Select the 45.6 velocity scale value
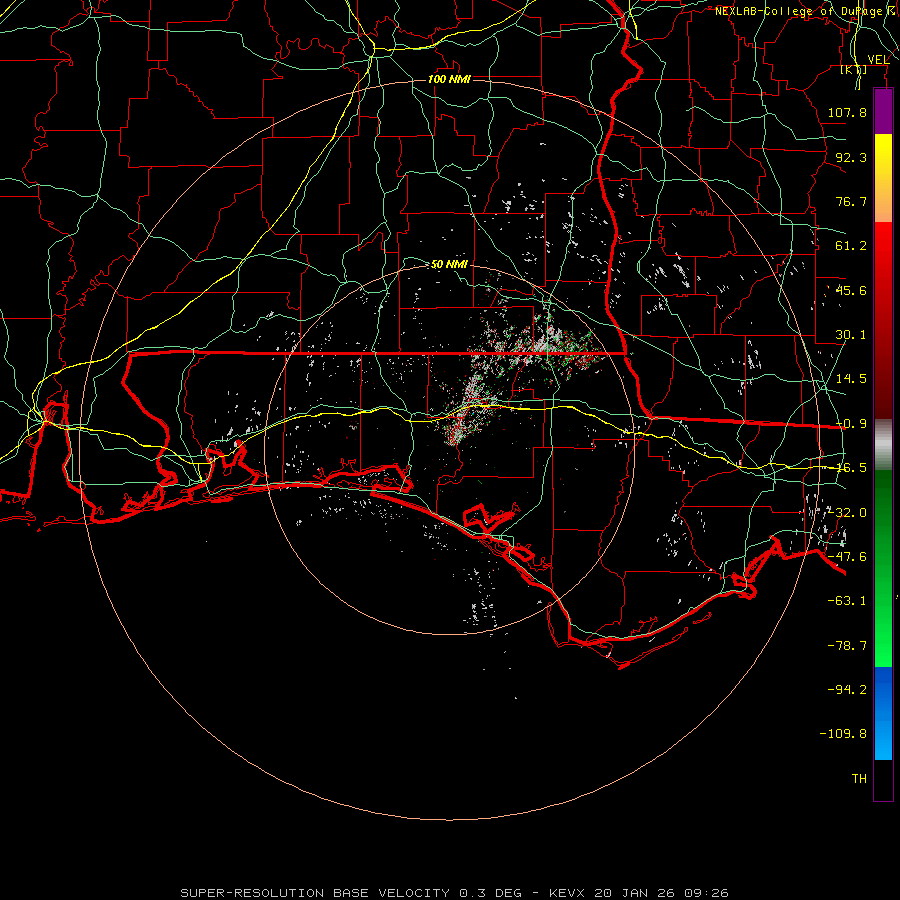Screen dimensions: 900x900 tap(851, 290)
